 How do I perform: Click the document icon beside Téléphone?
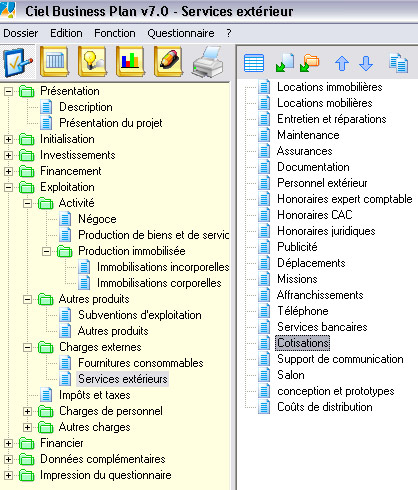coord(264,311)
